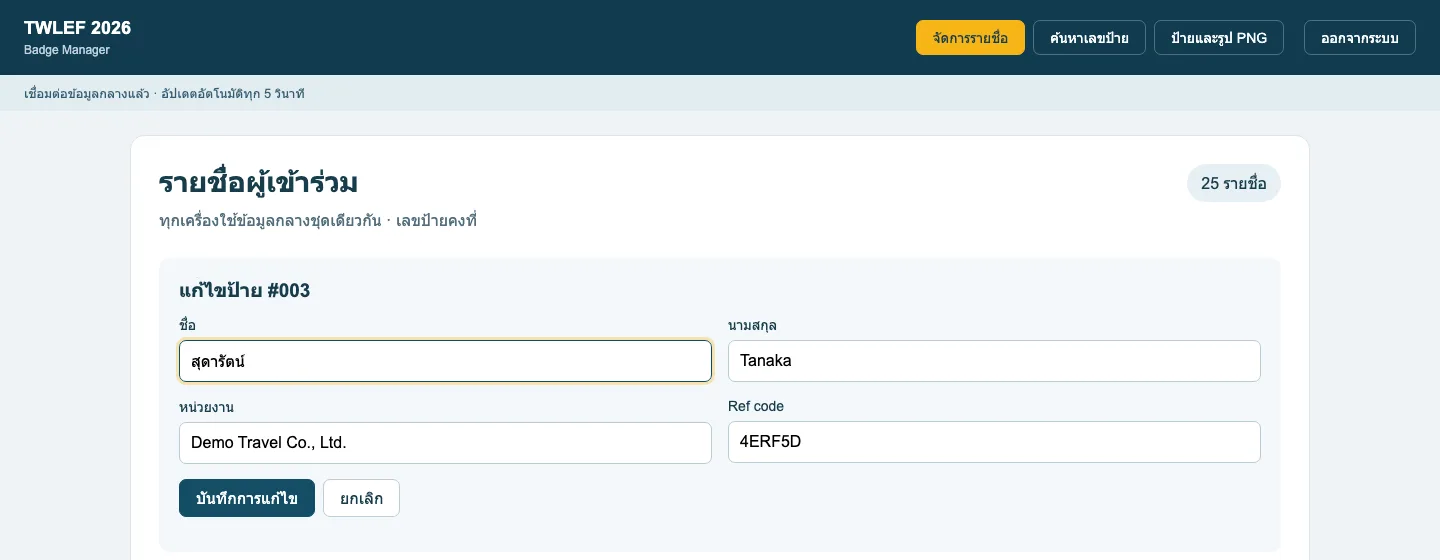Cancel editing with ยกเลิก button
The width and height of the screenshot is (1440, 560).
pyautogui.click(x=361, y=498)
